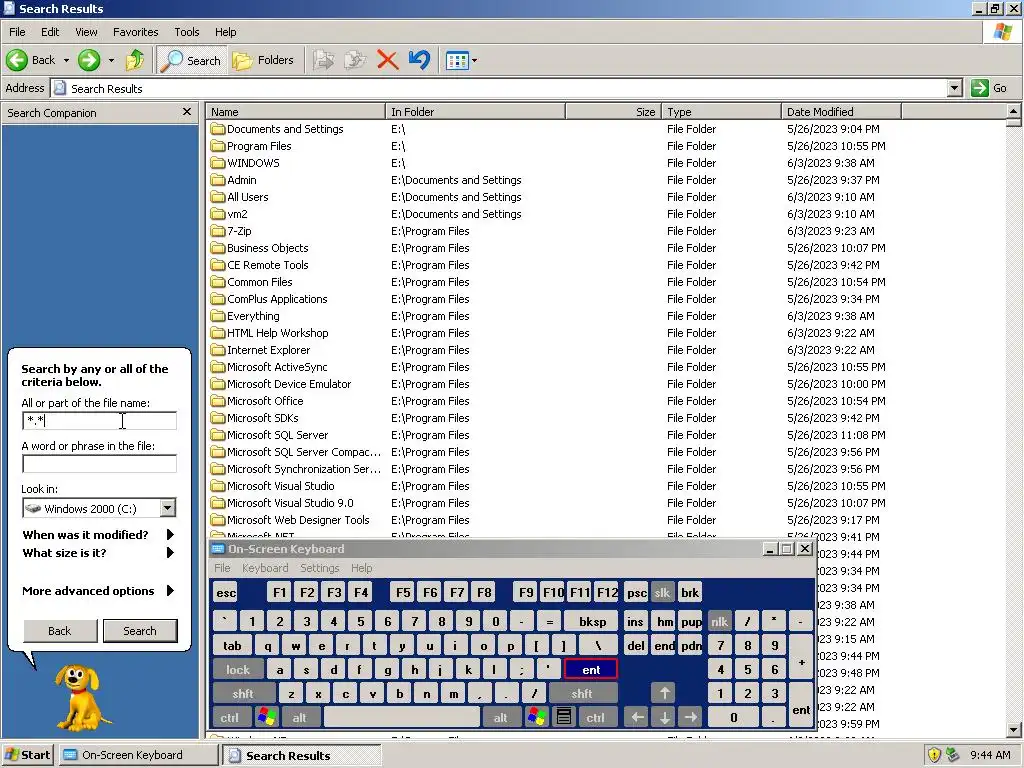This screenshot has width=1024, height=768.
Task: Open the File menu in Explorer
Action: coord(17,32)
